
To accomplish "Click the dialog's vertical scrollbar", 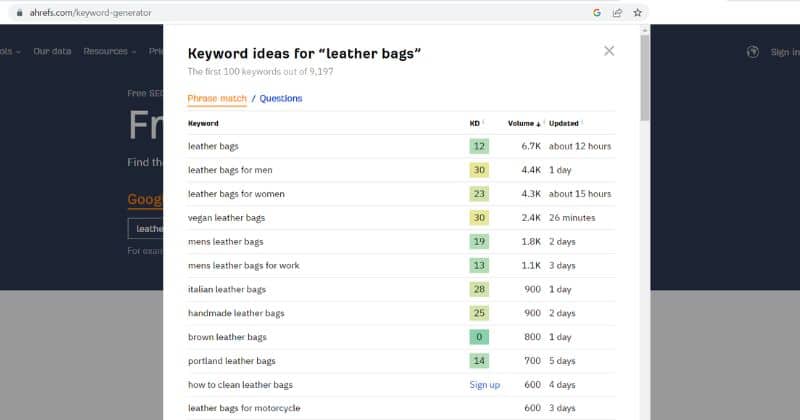I will pyautogui.click(x=645, y=77).
